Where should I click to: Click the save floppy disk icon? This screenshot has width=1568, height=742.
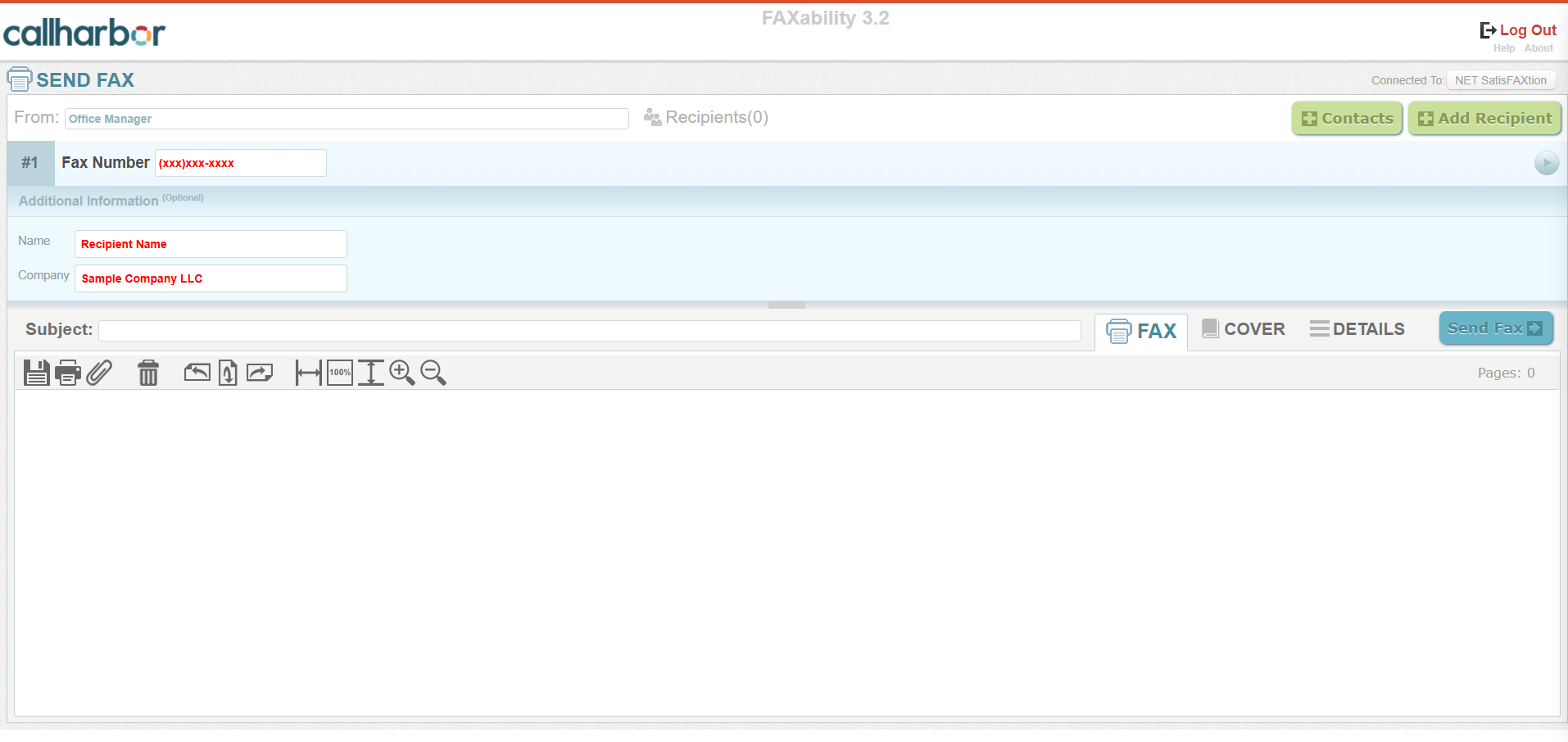37,373
